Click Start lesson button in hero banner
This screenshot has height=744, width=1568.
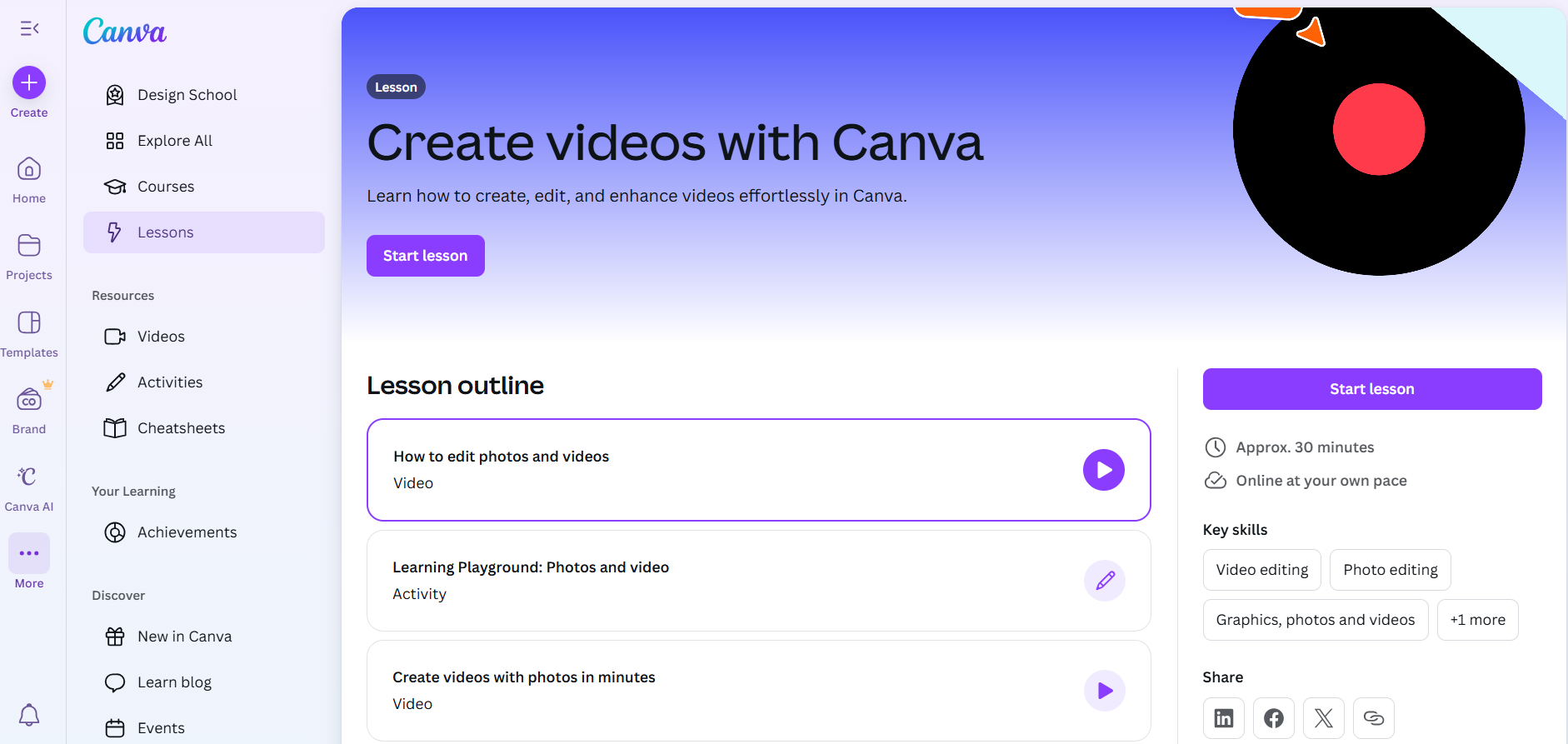tap(425, 256)
